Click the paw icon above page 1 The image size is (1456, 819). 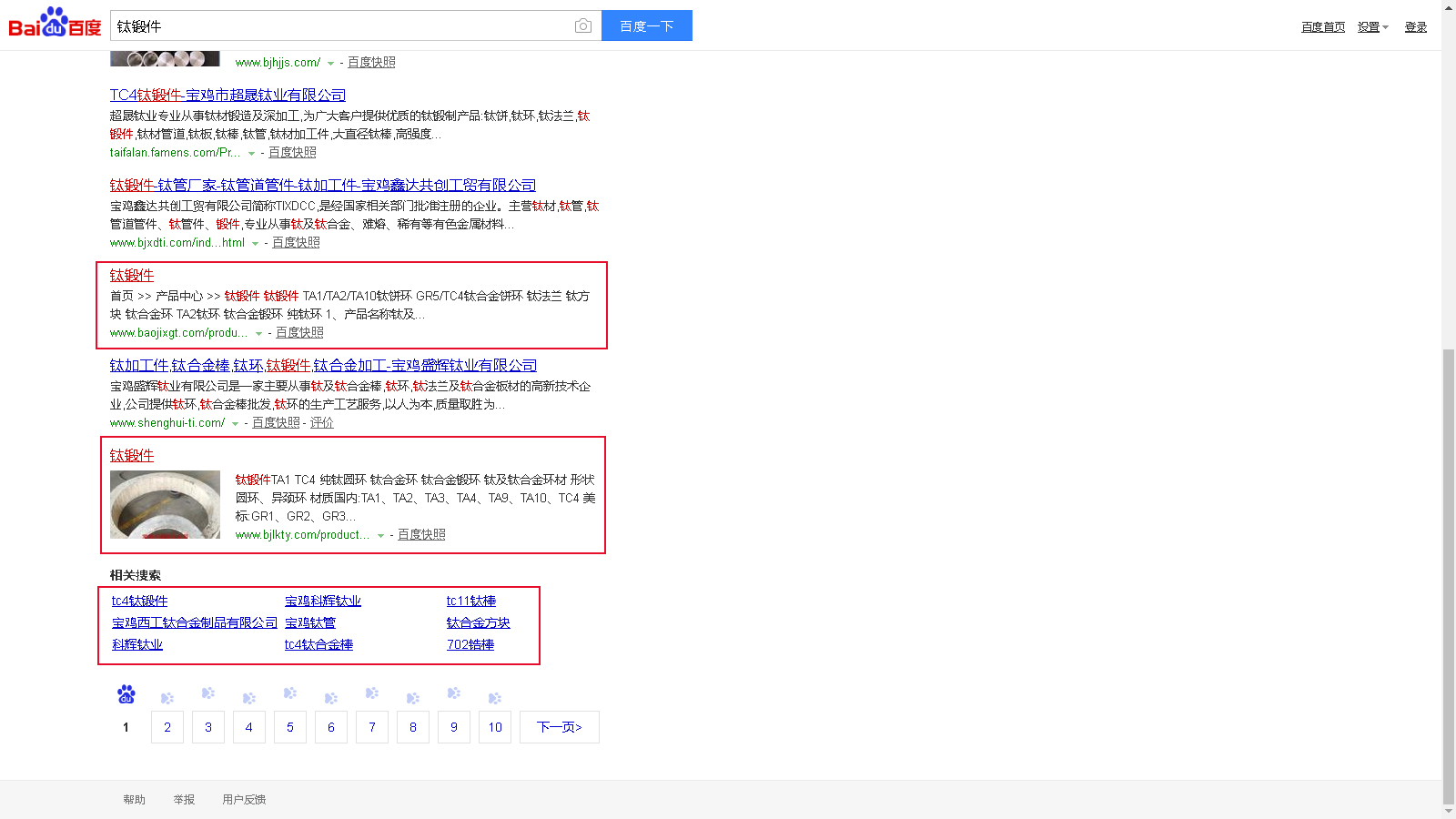(126, 694)
